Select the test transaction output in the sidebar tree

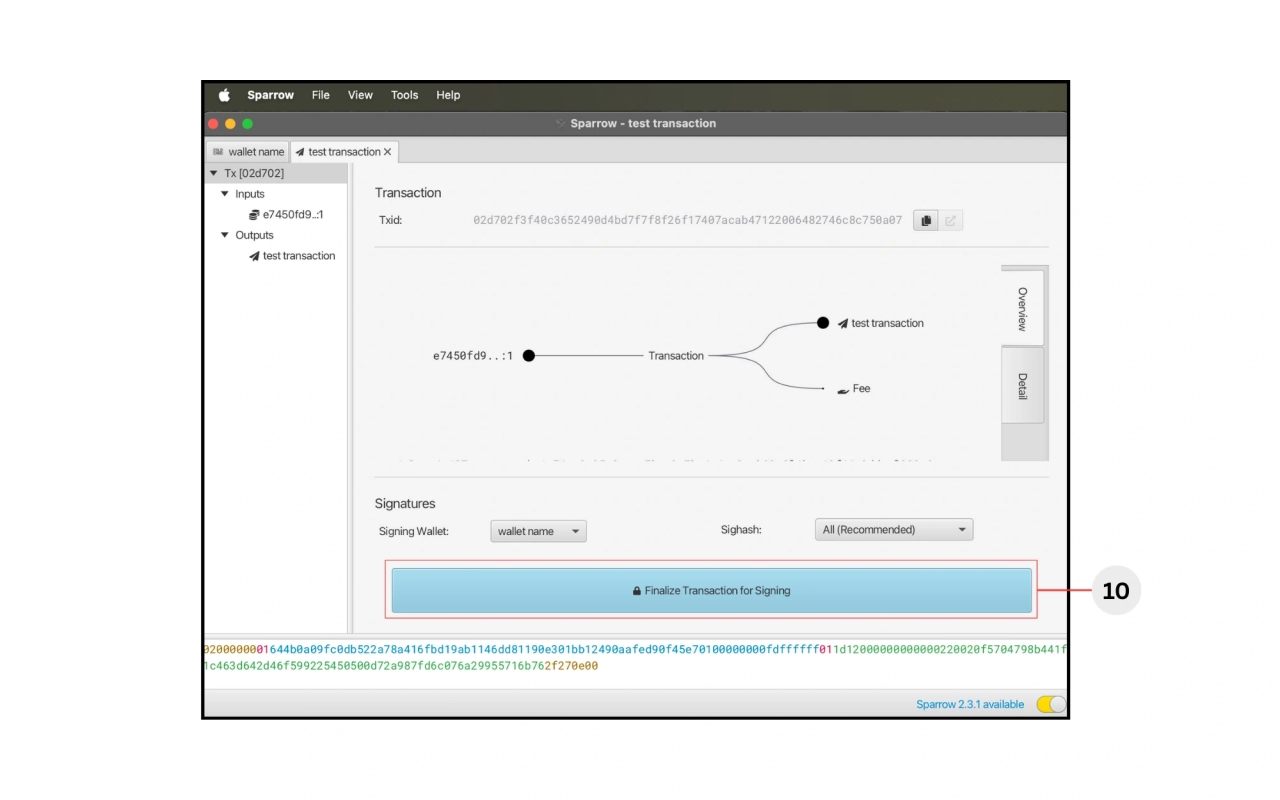292,256
